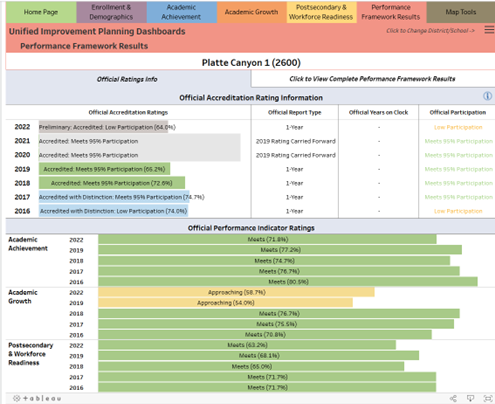The width and height of the screenshot is (495, 404).
Task: Switch to Enrollment & Demographics tab
Action: click(x=111, y=12)
